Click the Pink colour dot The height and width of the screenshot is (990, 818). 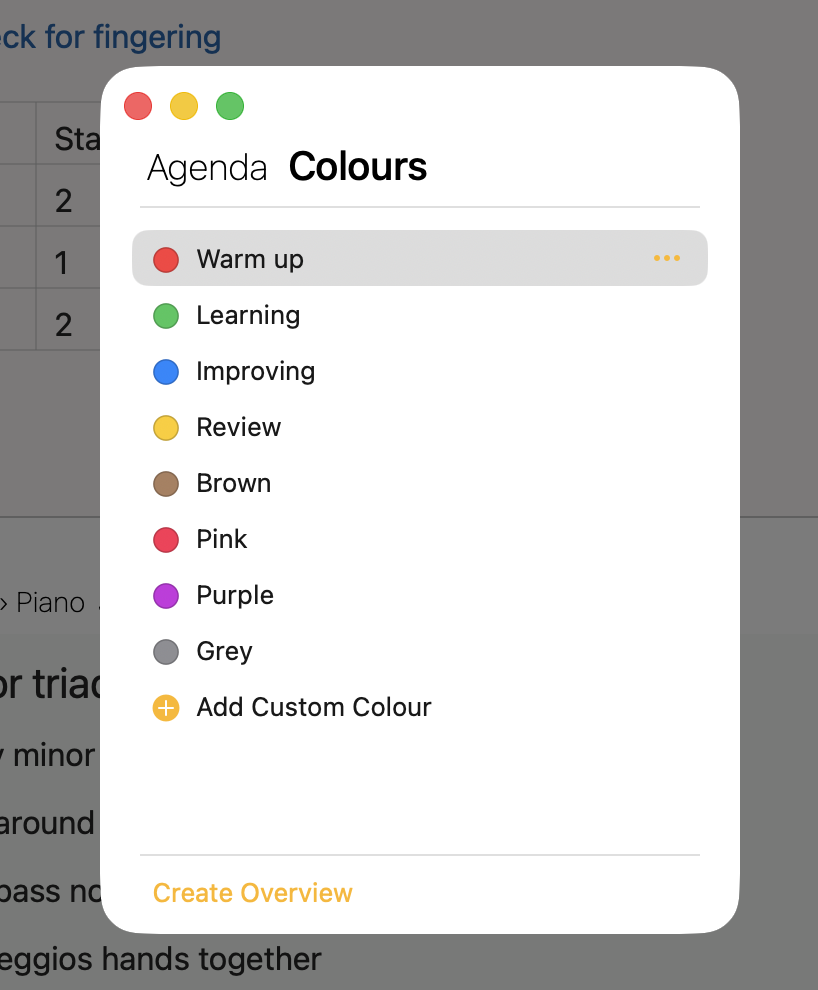pos(166,540)
